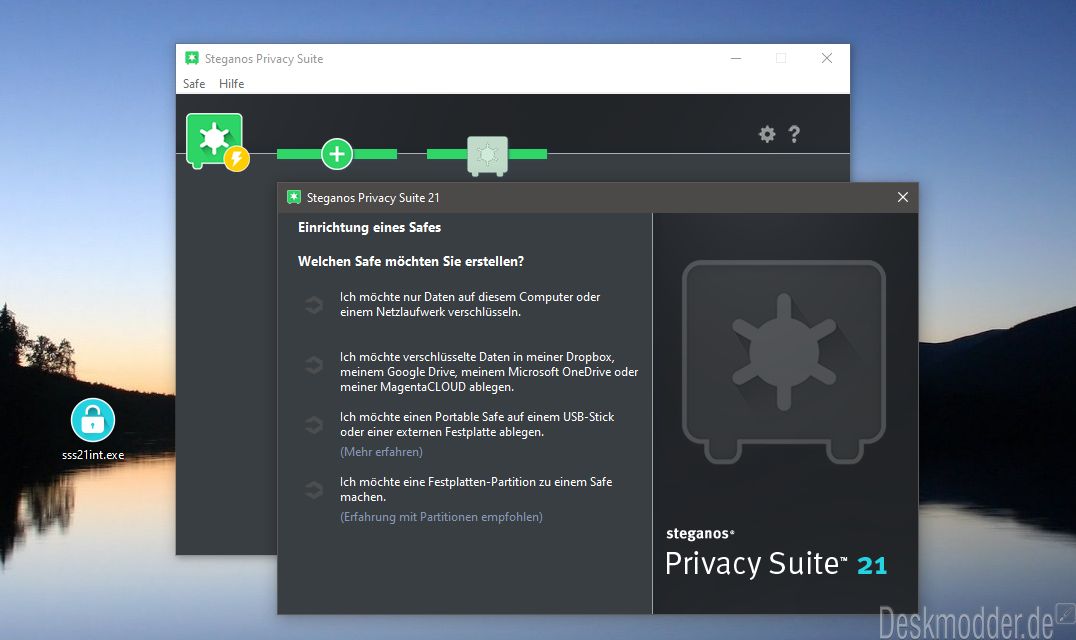This screenshot has width=1076, height=640.
Task: Click the faded safe icon in the toolbar
Action: pyautogui.click(x=487, y=156)
